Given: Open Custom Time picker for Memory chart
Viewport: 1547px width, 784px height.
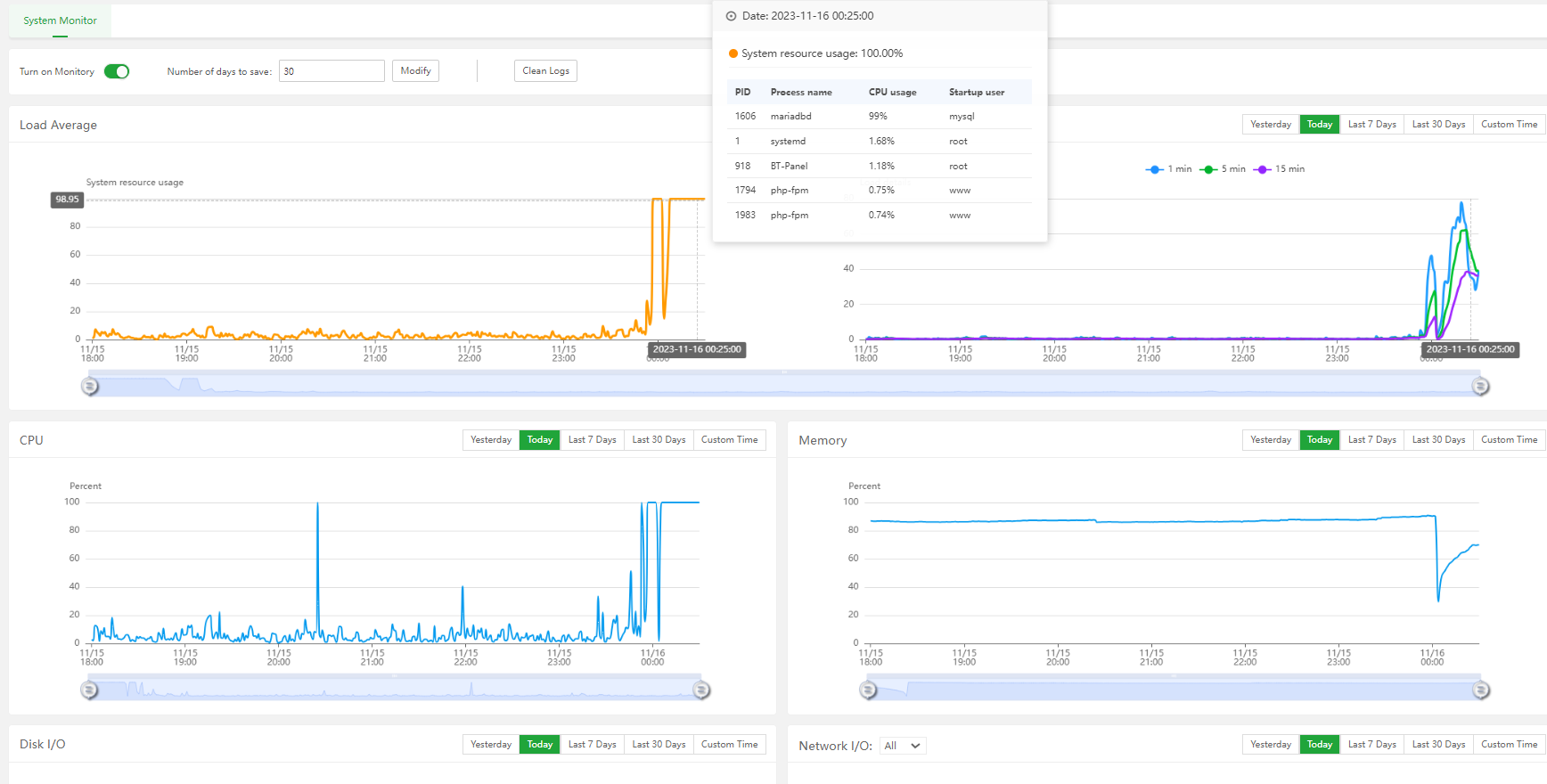Looking at the screenshot, I should (x=1509, y=440).
